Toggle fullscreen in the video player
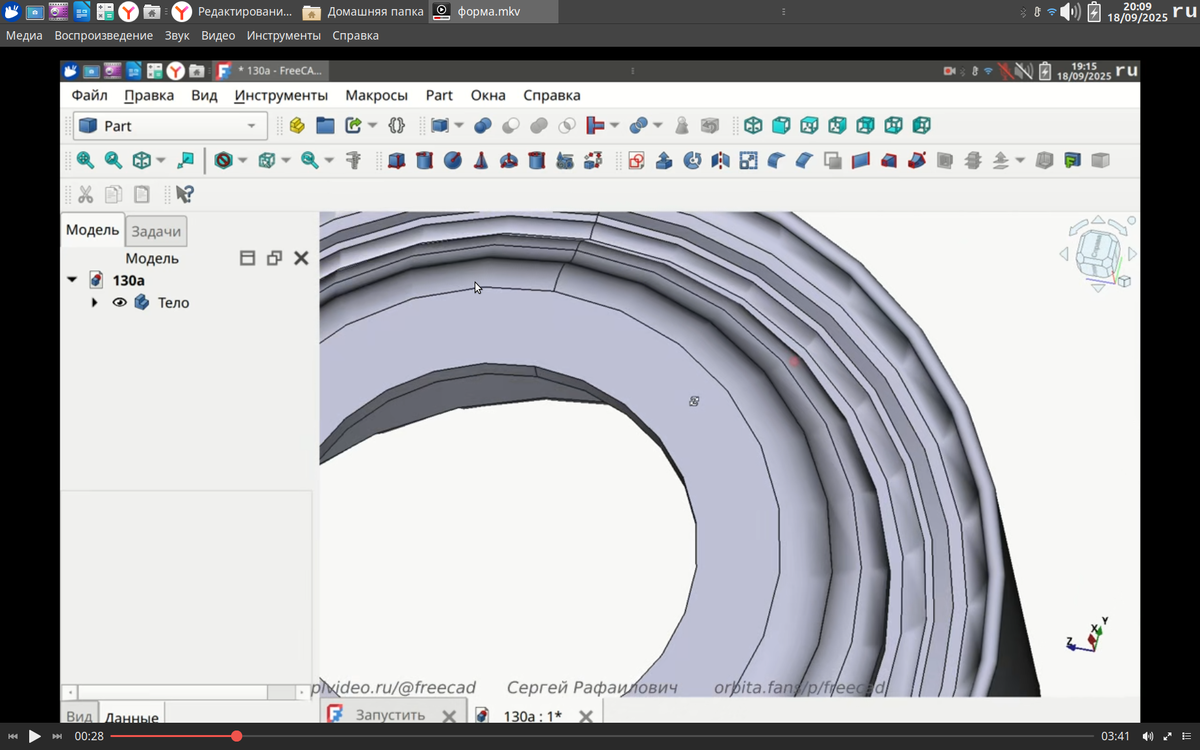 (1166, 737)
